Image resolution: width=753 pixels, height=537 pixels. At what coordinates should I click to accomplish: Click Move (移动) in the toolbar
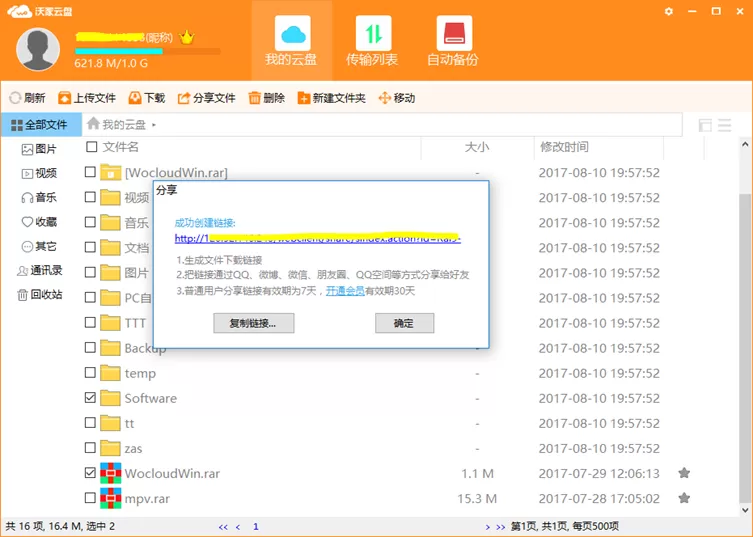[x=397, y=98]
